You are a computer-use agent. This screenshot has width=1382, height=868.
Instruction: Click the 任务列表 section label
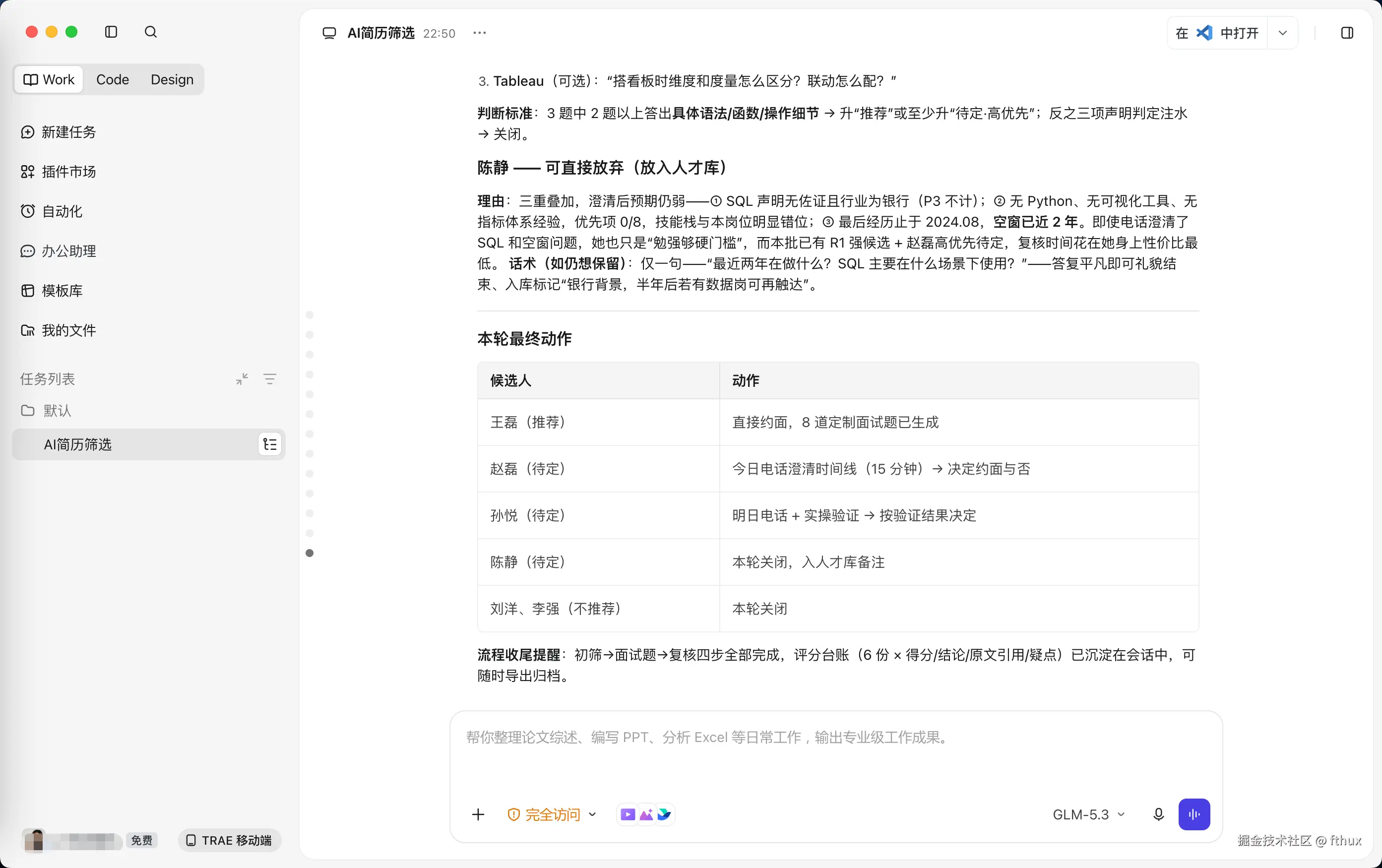pos(48,378)
